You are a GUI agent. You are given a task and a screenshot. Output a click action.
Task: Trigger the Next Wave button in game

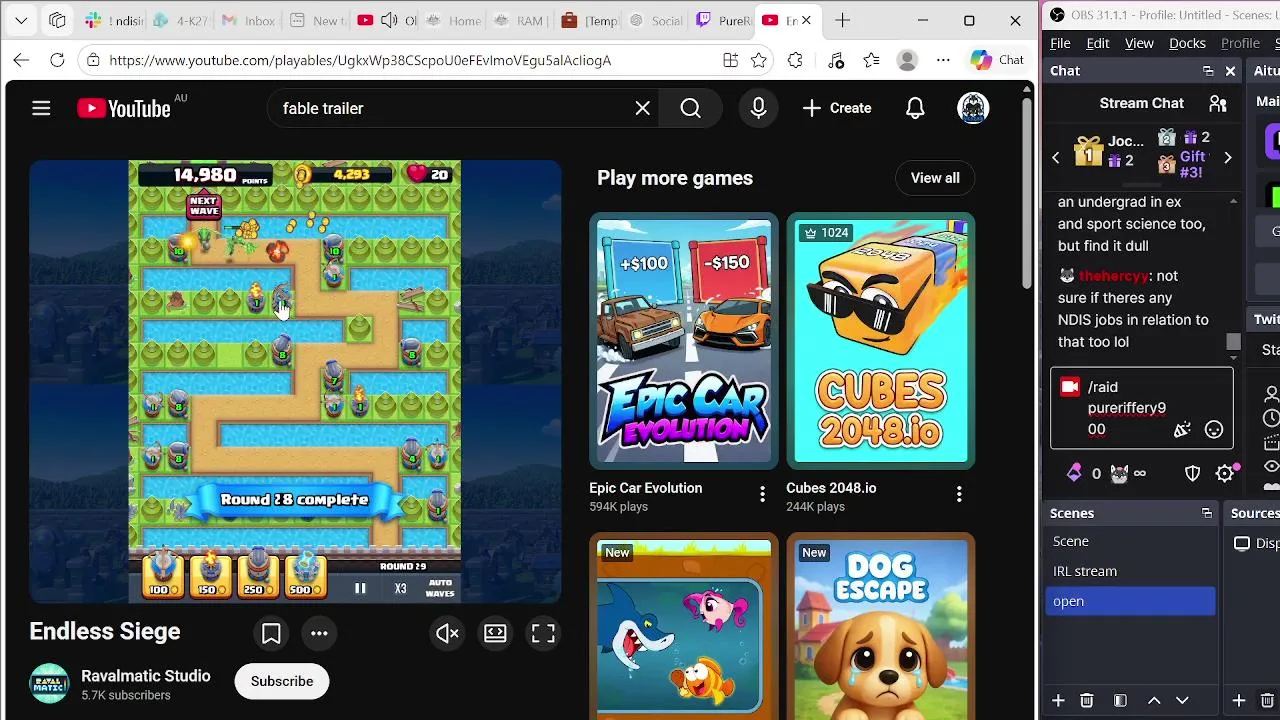point(204,206)
